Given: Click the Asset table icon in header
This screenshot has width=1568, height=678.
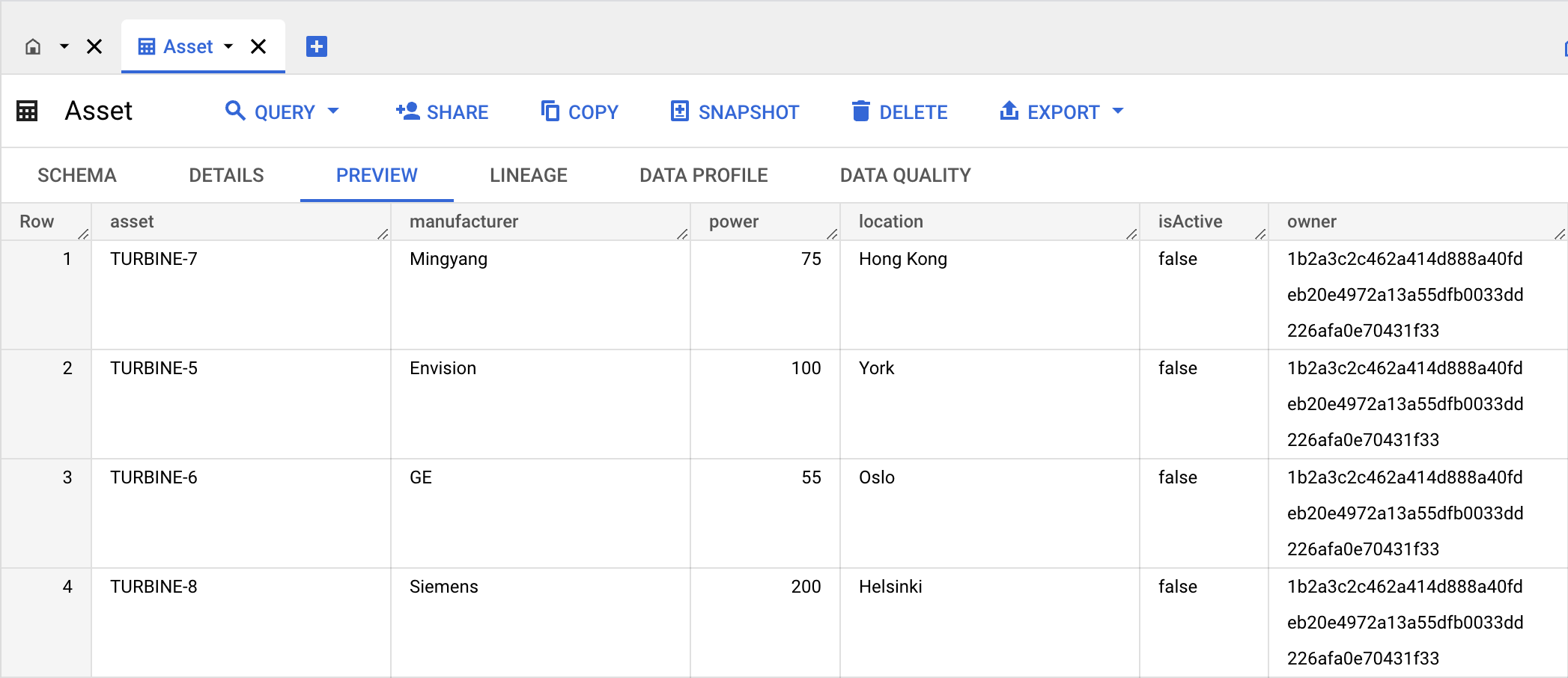Looking at the screenshot, I should [x=27, y=112].
